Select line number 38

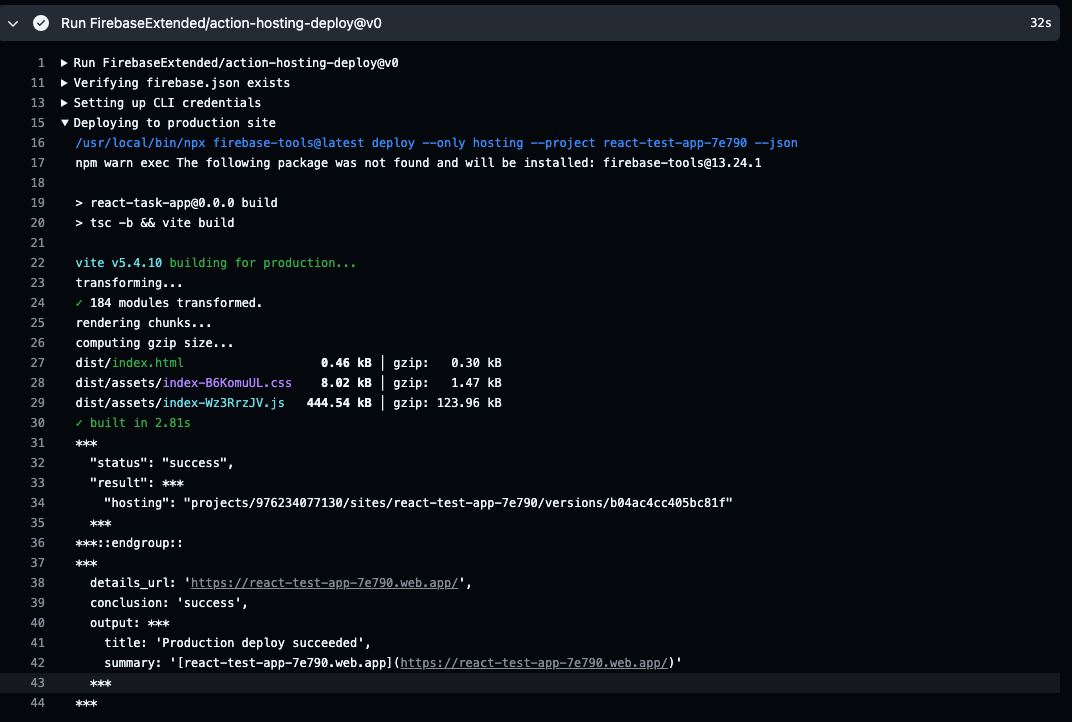click(x=38, y=583)
